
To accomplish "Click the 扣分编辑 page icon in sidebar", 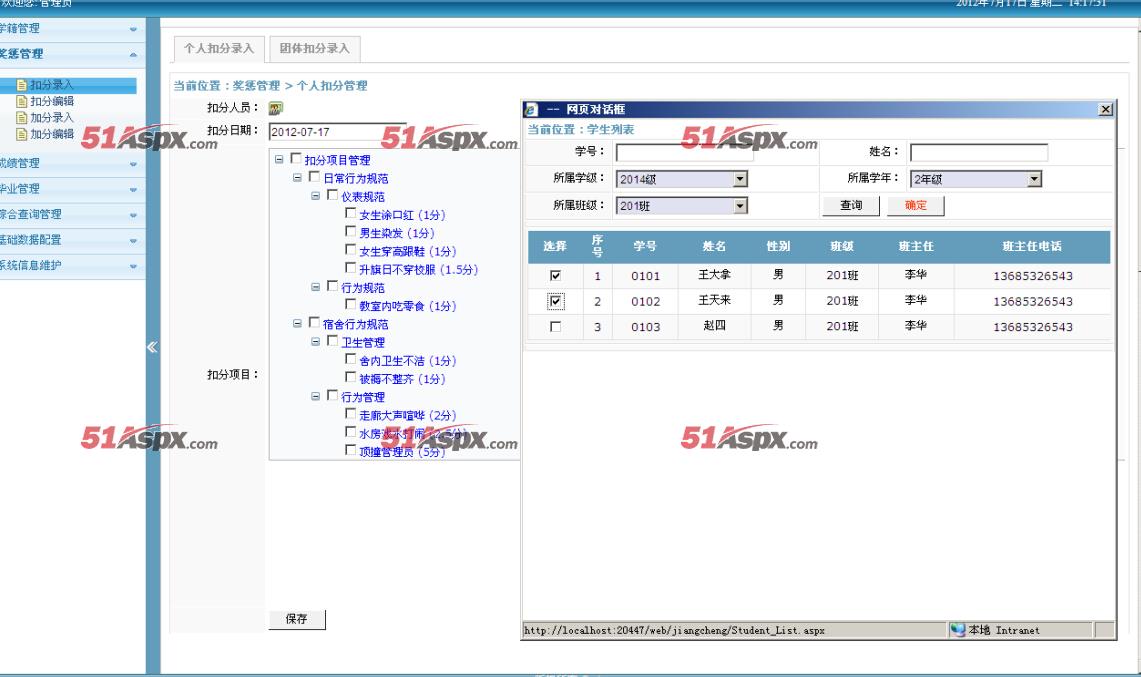I will (x=22, y=101).
